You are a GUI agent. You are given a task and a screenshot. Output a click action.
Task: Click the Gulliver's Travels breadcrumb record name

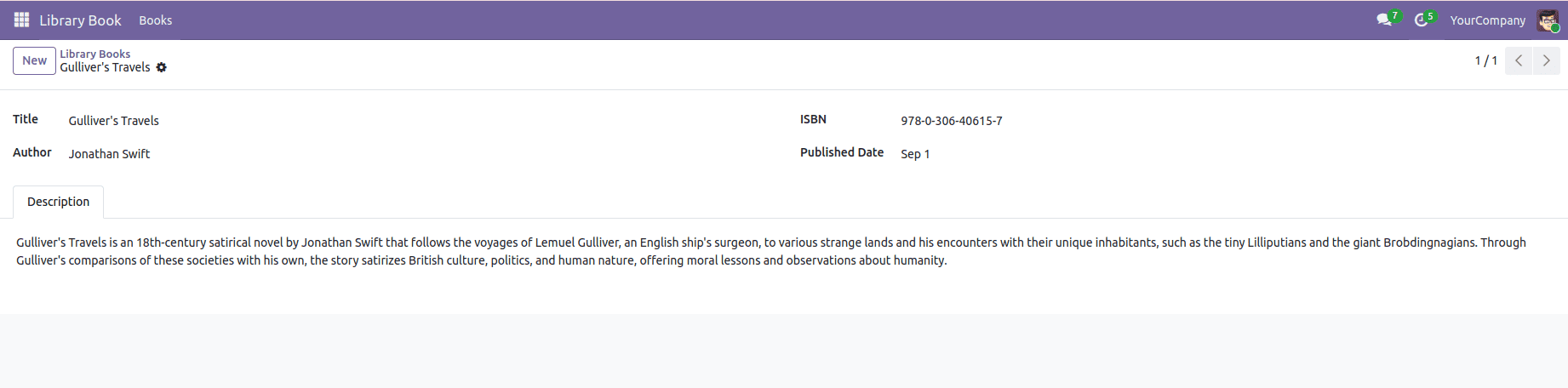pyautogui.click(x=105, y=67)
